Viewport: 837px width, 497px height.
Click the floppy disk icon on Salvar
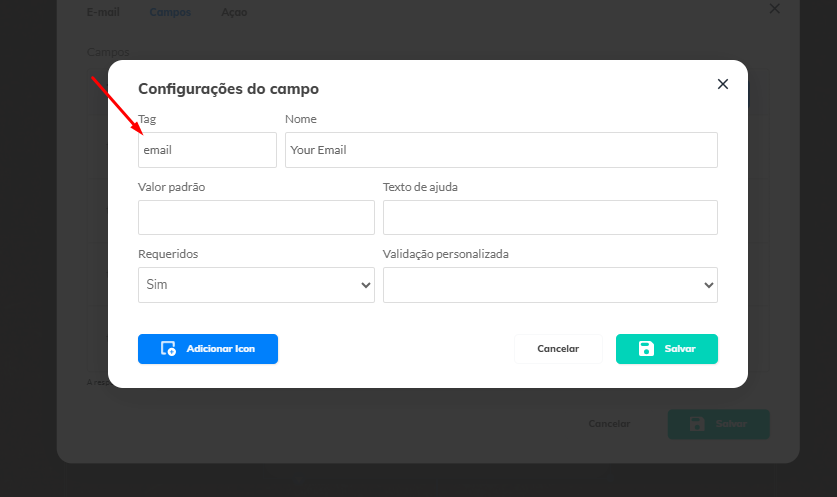click(x=646, y=349)
